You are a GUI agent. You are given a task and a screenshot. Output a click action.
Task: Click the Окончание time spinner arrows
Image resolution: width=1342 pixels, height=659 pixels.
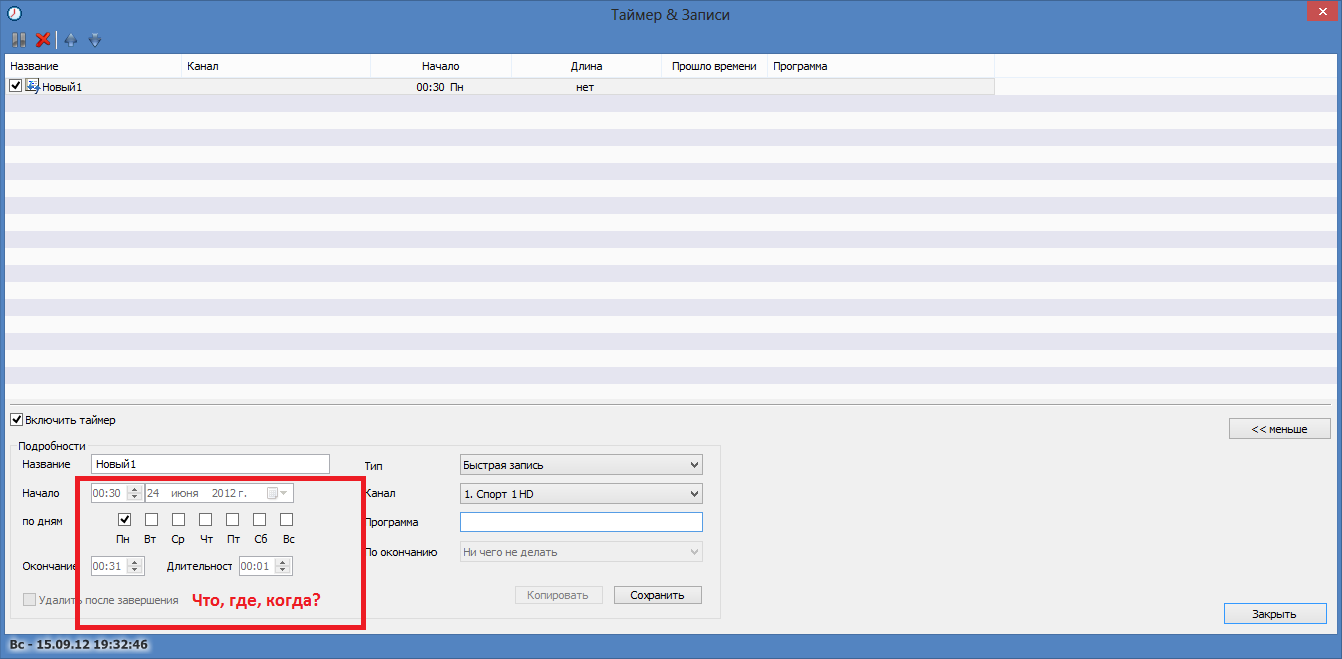pos(134,566)
